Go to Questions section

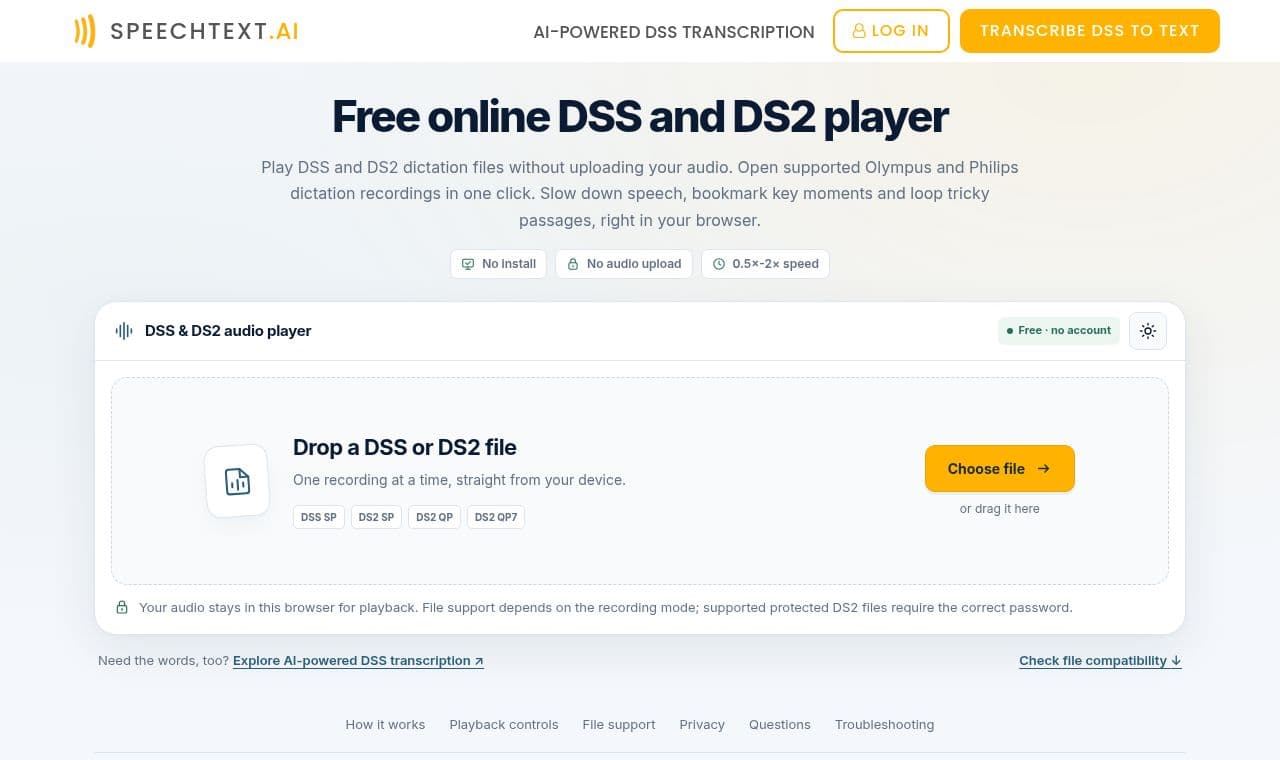pyautogui.click(x=780, y=725)
